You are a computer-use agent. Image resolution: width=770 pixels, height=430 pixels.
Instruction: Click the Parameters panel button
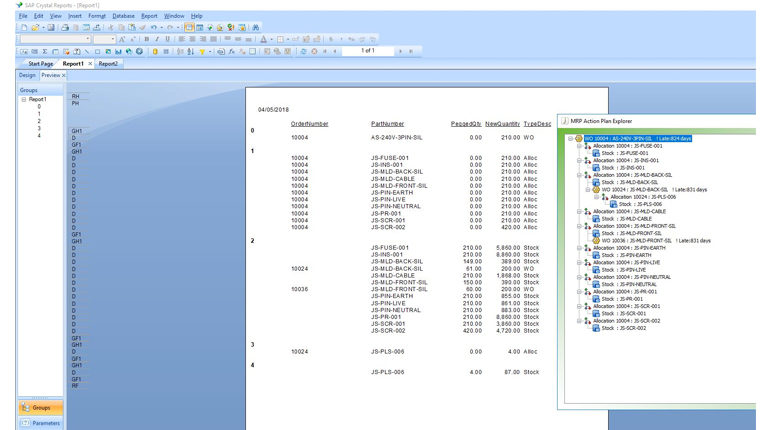coord(41,423)
